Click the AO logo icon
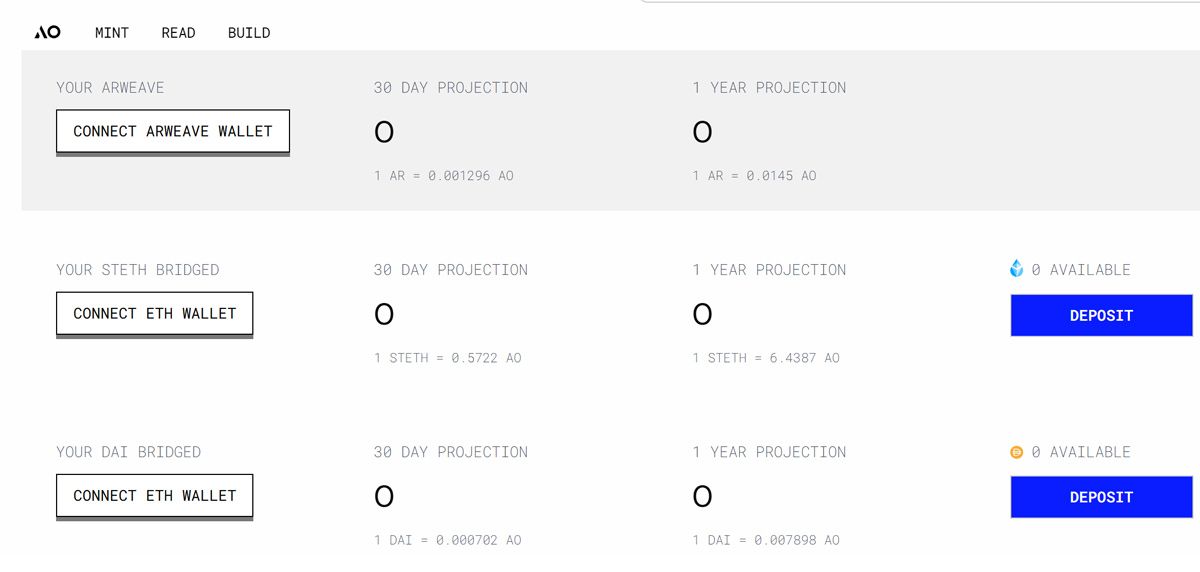Viewport: 1200px width, 572px height. point(47,32)
